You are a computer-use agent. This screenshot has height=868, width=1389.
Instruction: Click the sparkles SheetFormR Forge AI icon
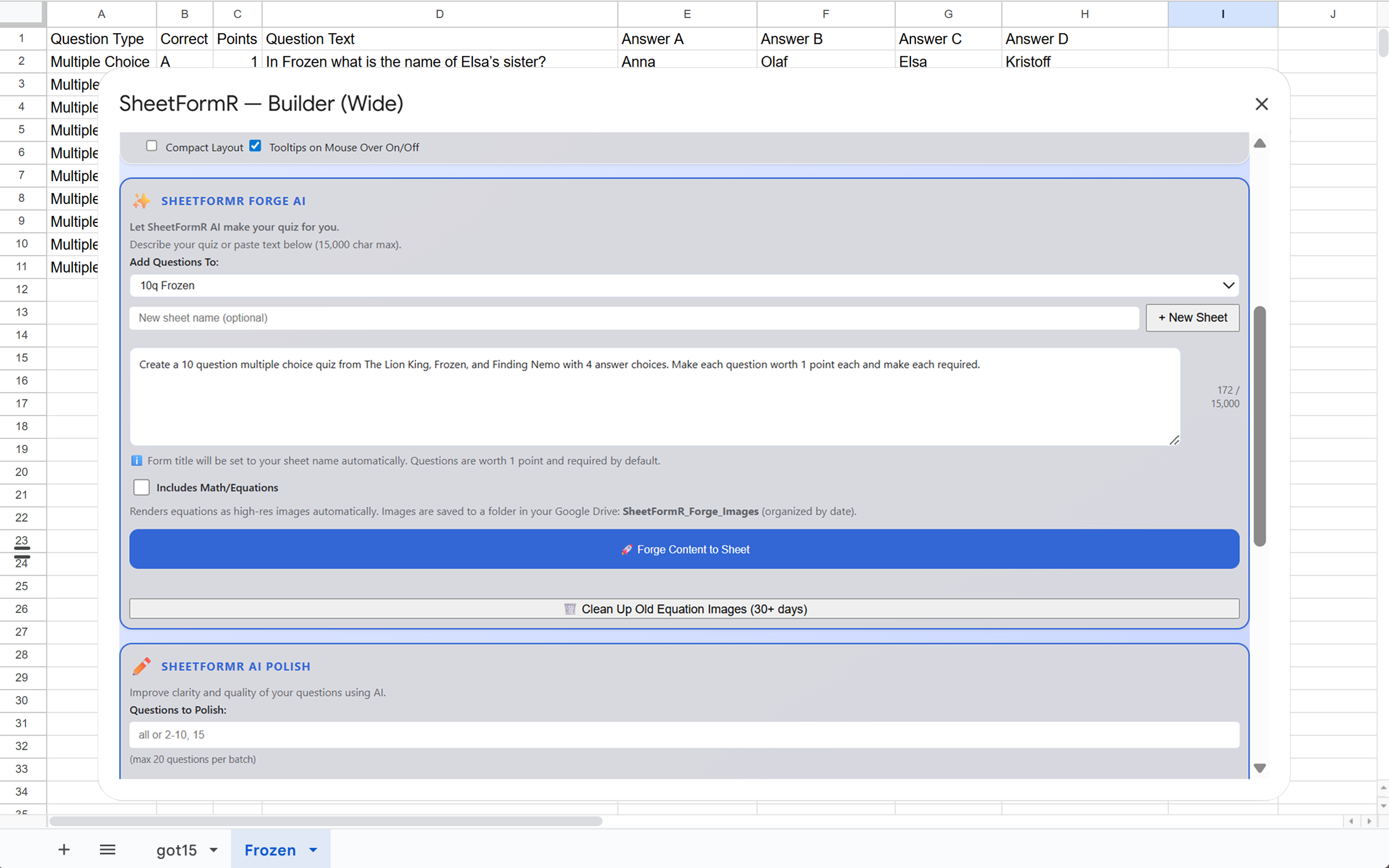pos(141,201)
